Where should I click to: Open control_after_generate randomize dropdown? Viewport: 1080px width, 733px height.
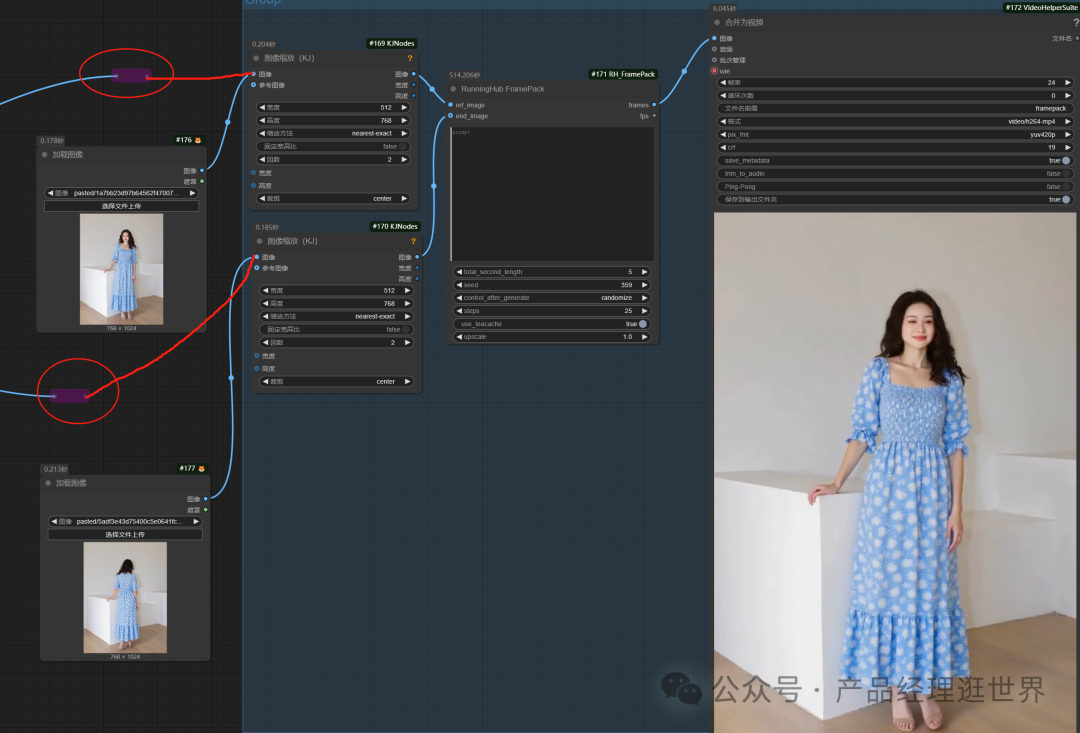551,298
